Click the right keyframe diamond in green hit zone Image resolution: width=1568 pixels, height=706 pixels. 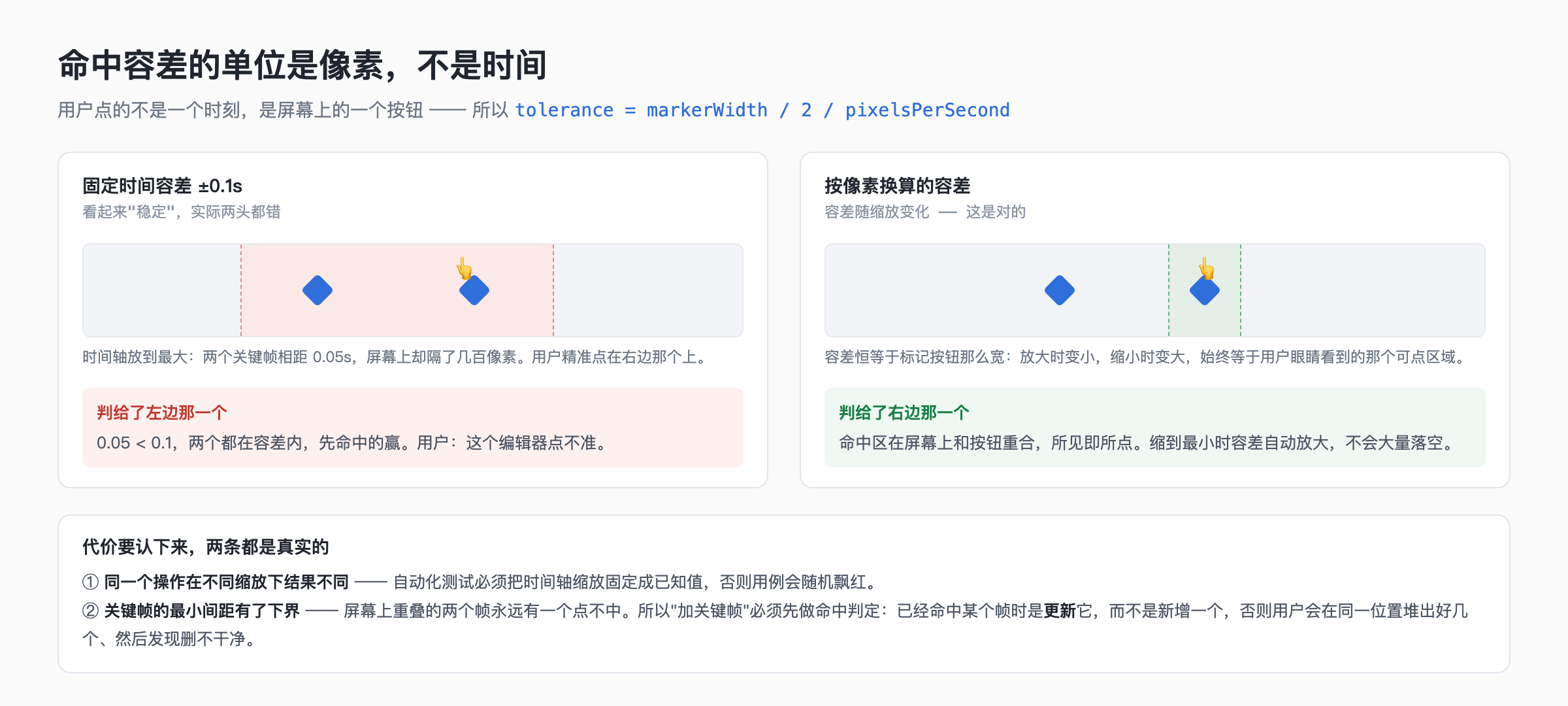tap(1205, 290)
